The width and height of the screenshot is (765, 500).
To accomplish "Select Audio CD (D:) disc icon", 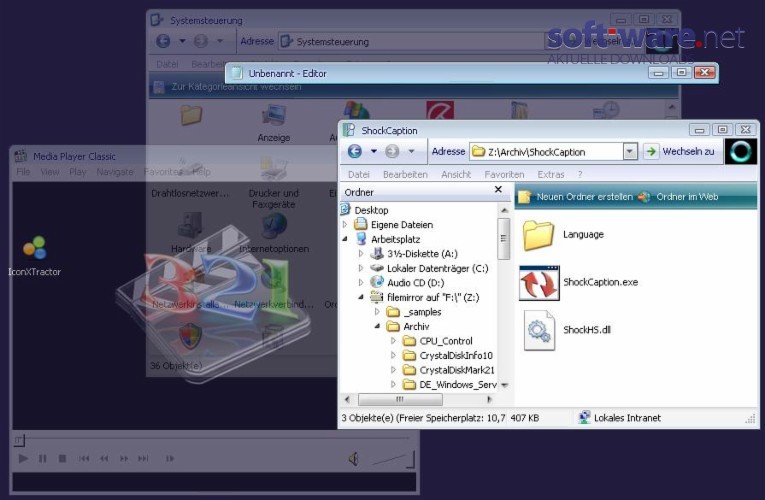I will pyautogui.click(x=377, y=282).
